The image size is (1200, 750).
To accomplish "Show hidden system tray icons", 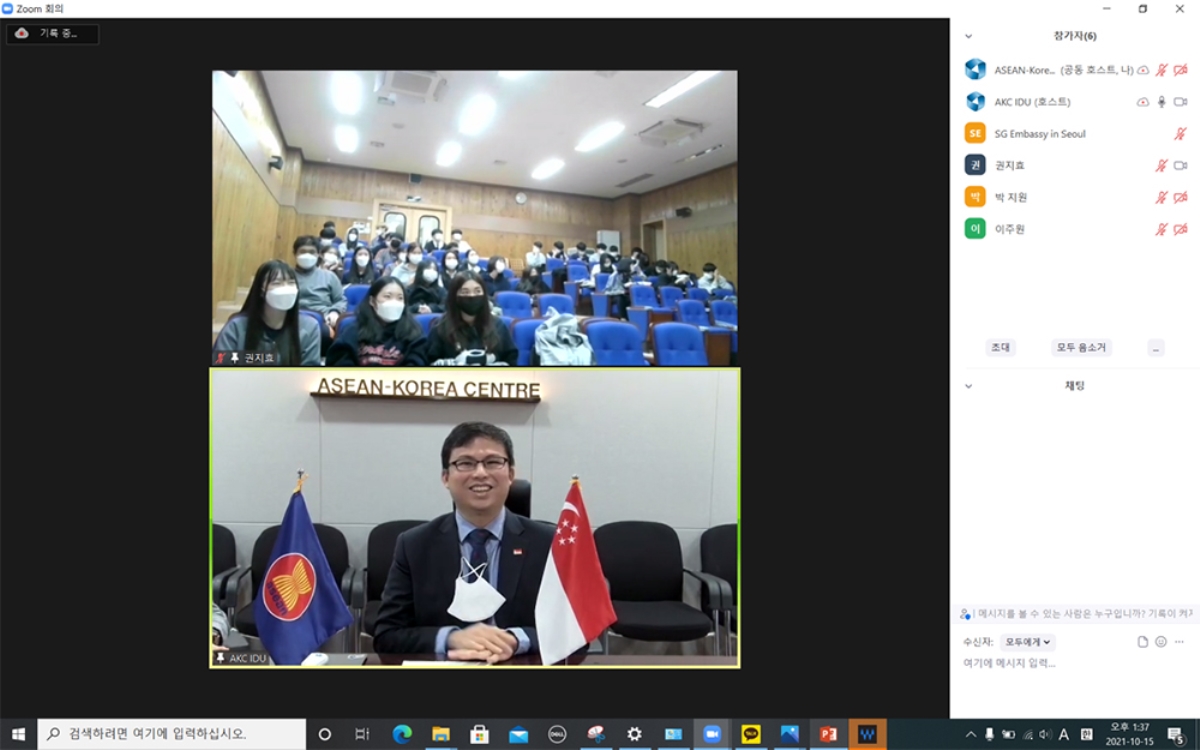I will [970, 735].
